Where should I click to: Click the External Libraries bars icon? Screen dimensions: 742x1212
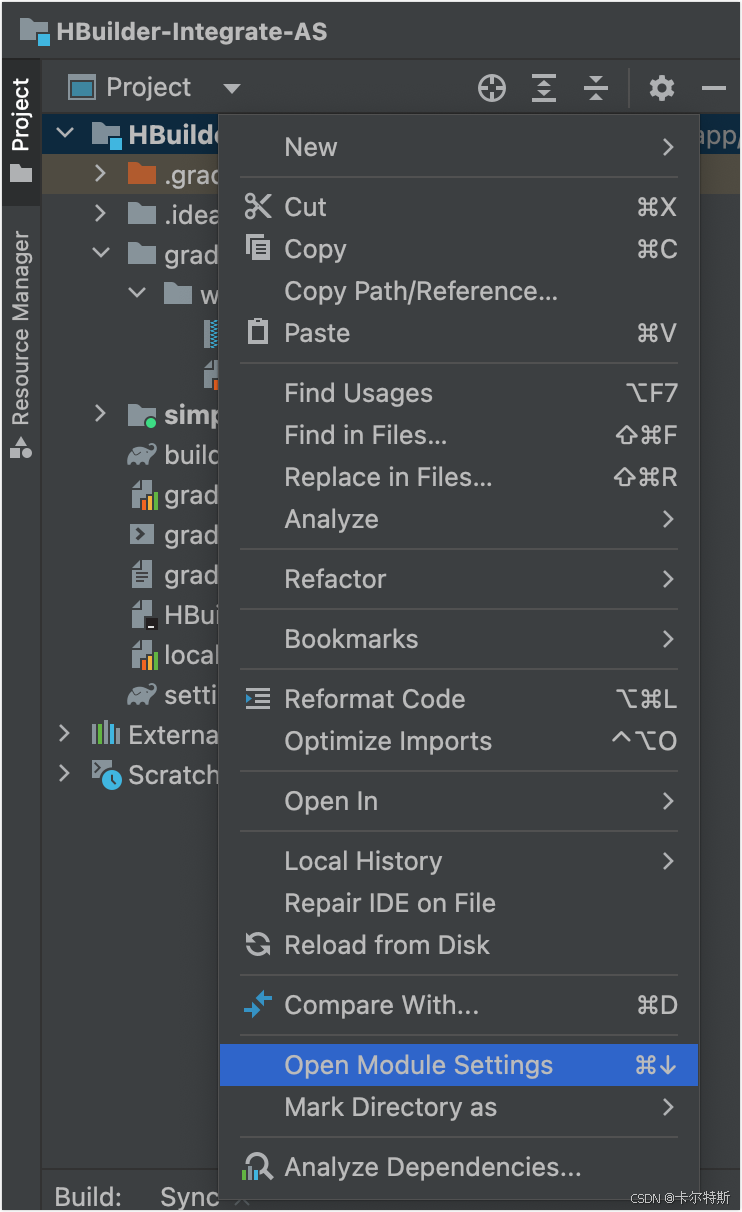106,734
